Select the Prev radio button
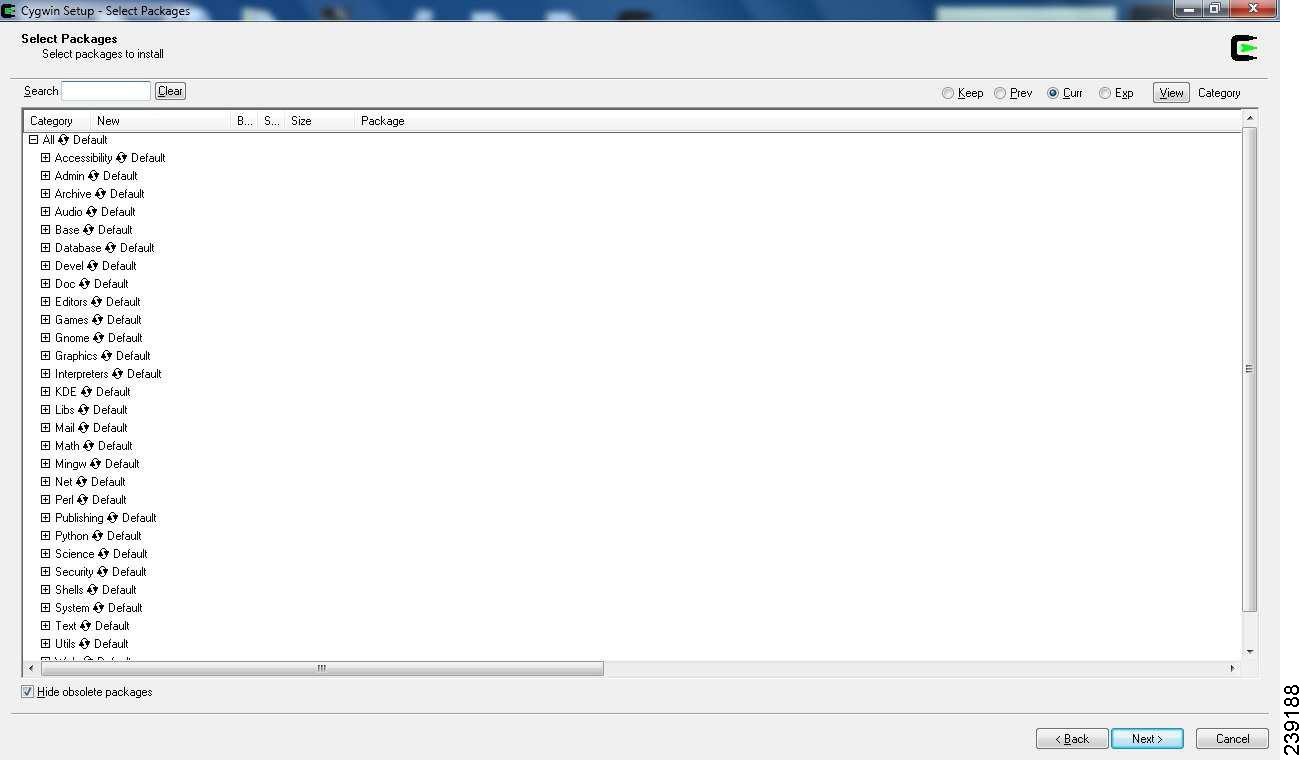Image resolution: width=1306 pixels, height=760 pixels. [1000, 93]
